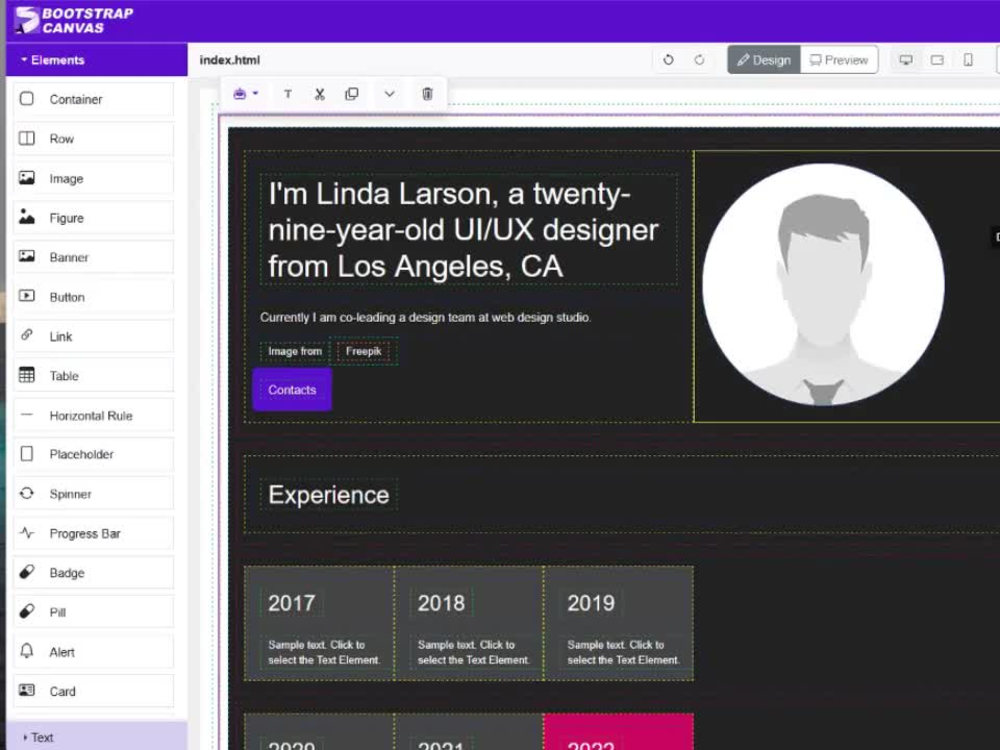
Task: Select the 2017 year heading
Action: (x=291, y=603)
